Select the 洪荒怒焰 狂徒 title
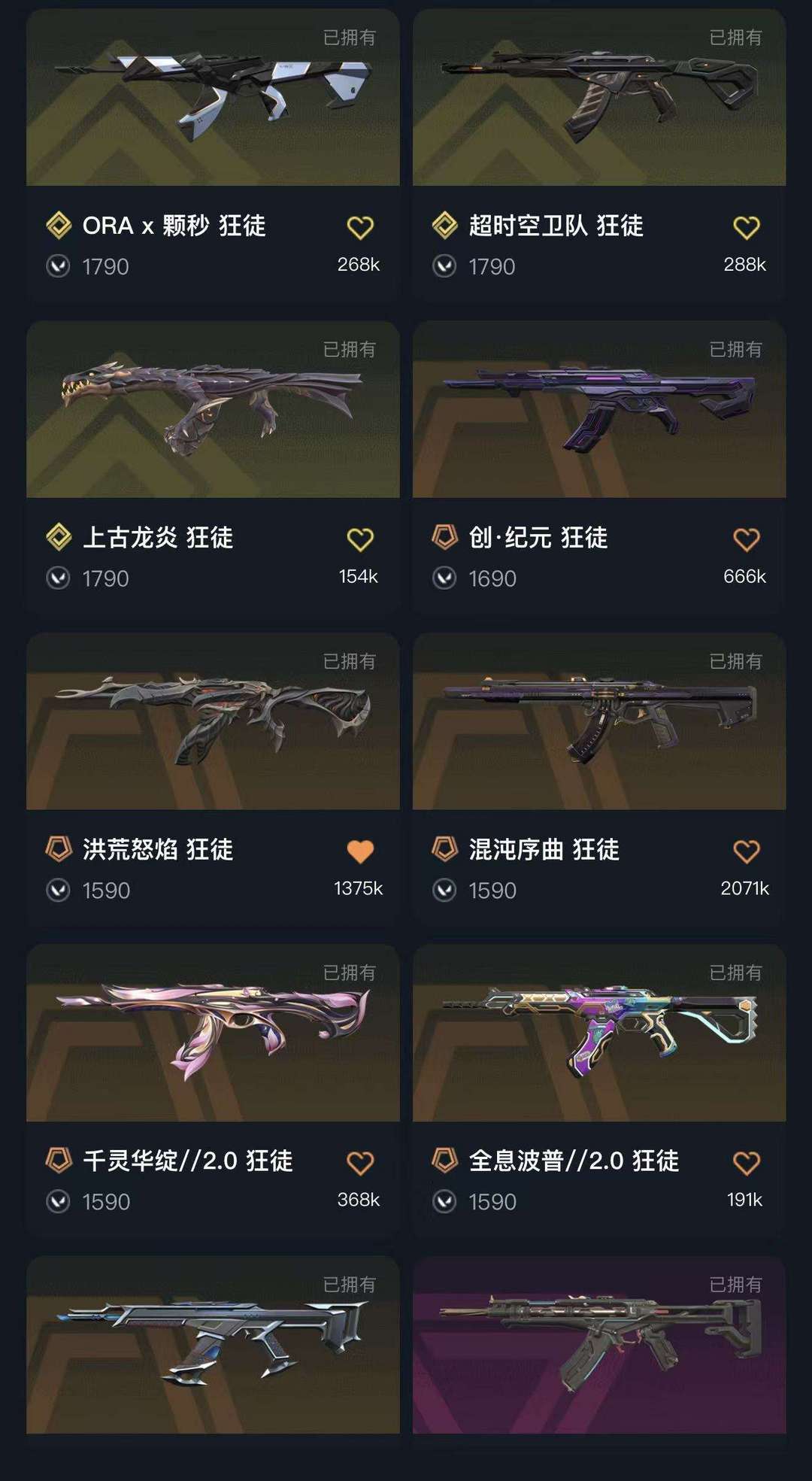The width and height of the screenshot is (812, 1481). pos(158,850)
